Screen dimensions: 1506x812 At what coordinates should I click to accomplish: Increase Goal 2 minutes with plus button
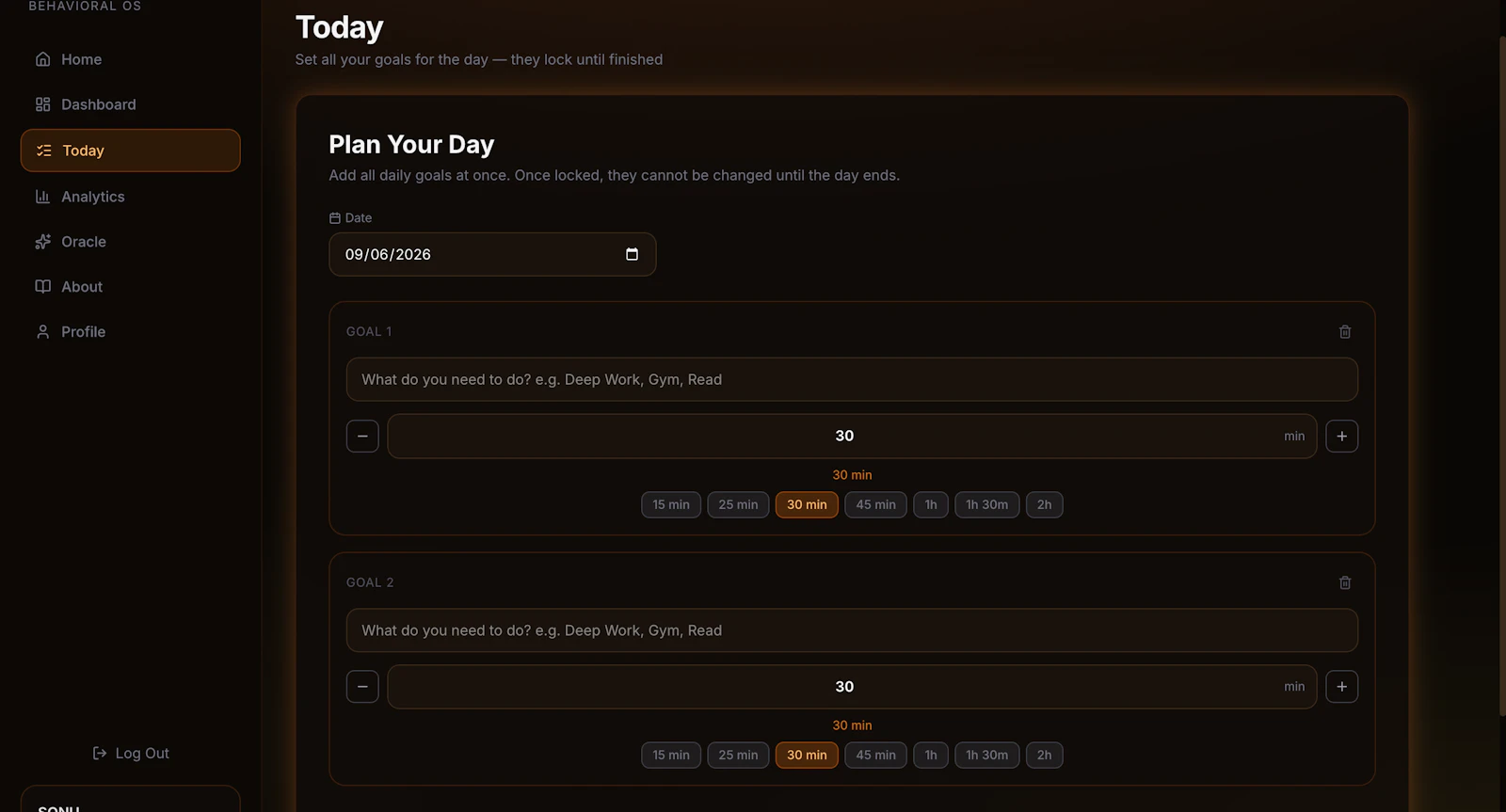pyautogui.click(x=1342, y=687)
